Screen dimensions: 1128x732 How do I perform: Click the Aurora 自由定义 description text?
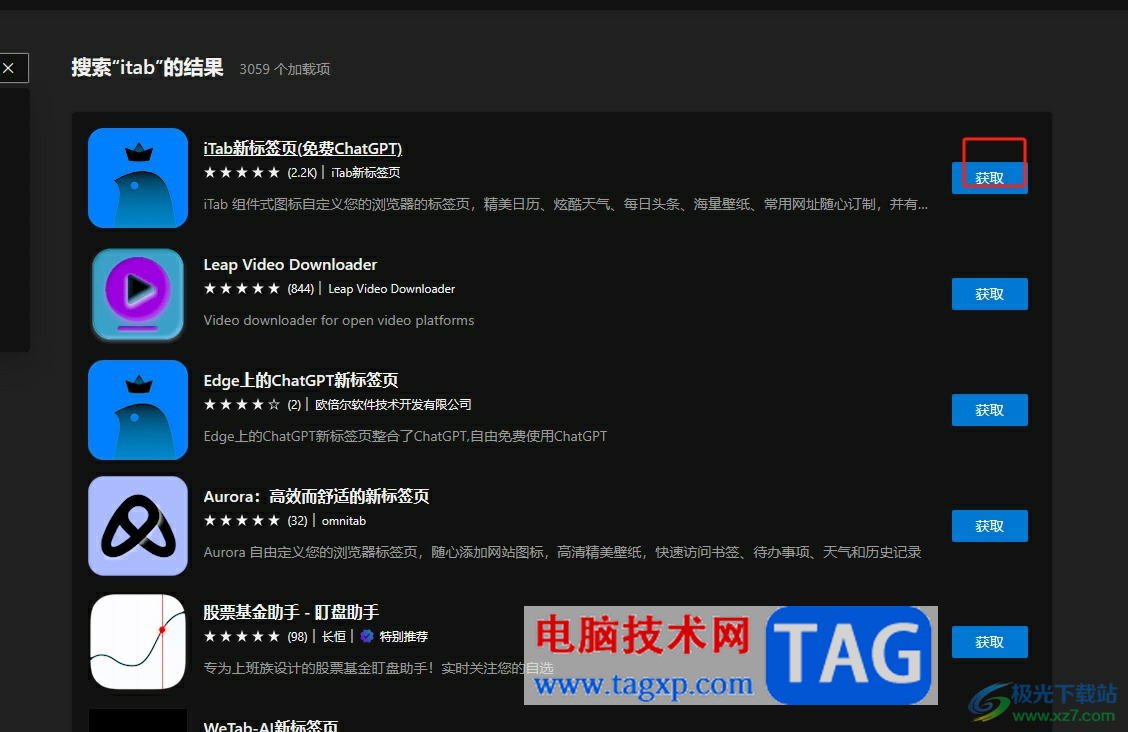562,552
